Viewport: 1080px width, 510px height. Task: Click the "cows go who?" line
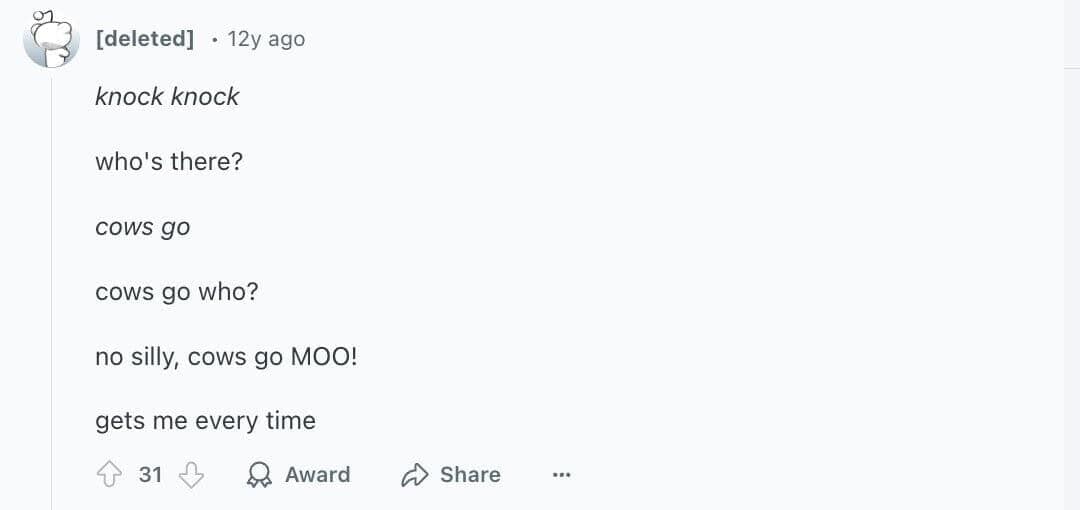(176, 292)
